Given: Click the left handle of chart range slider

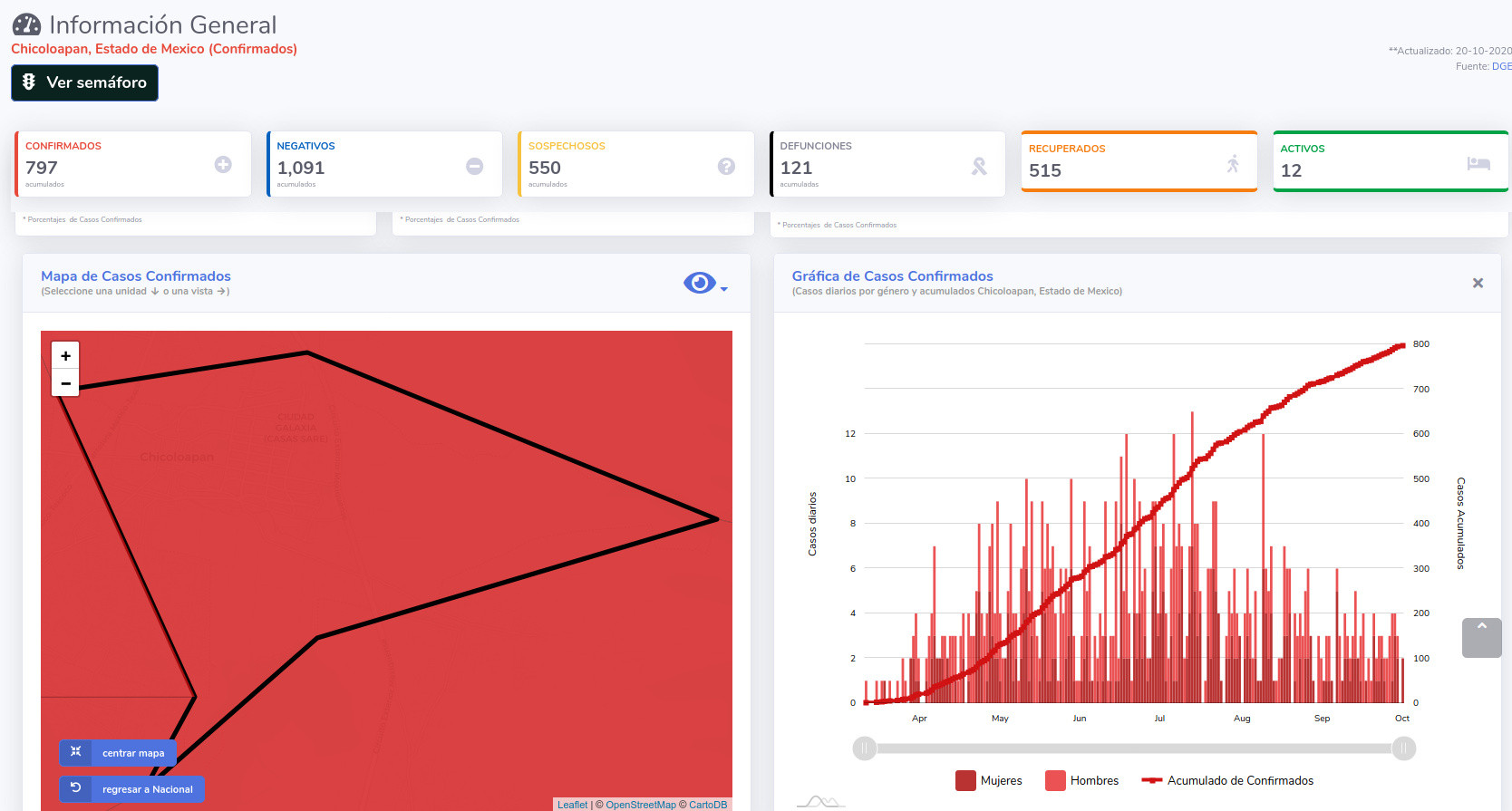Looking at the screenshot, I should click(x=865, y=748).
